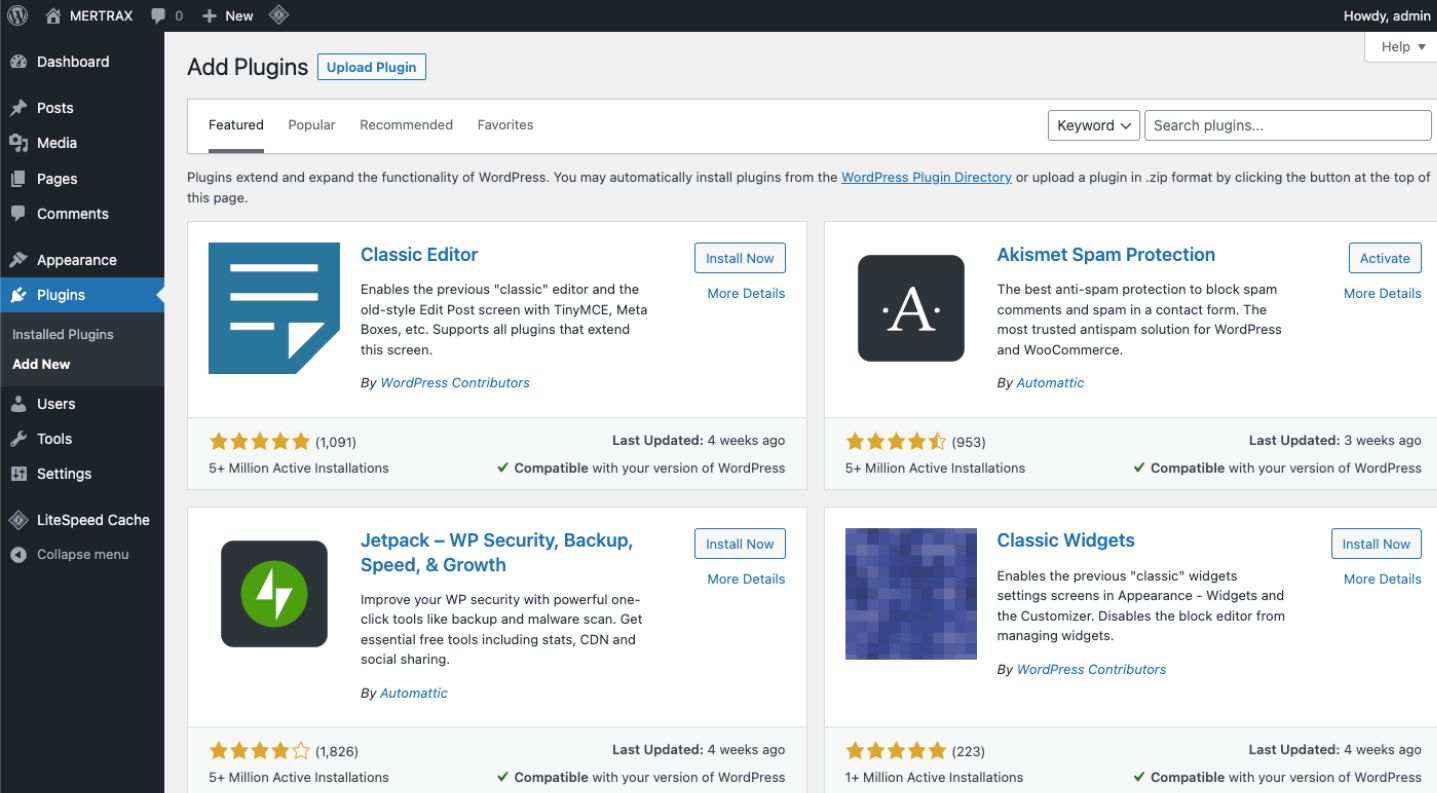Open WordPress Contributors link under Classic Widgets
The width and height of the screenshot is (1437, 793).
[x=1091, y=669]
